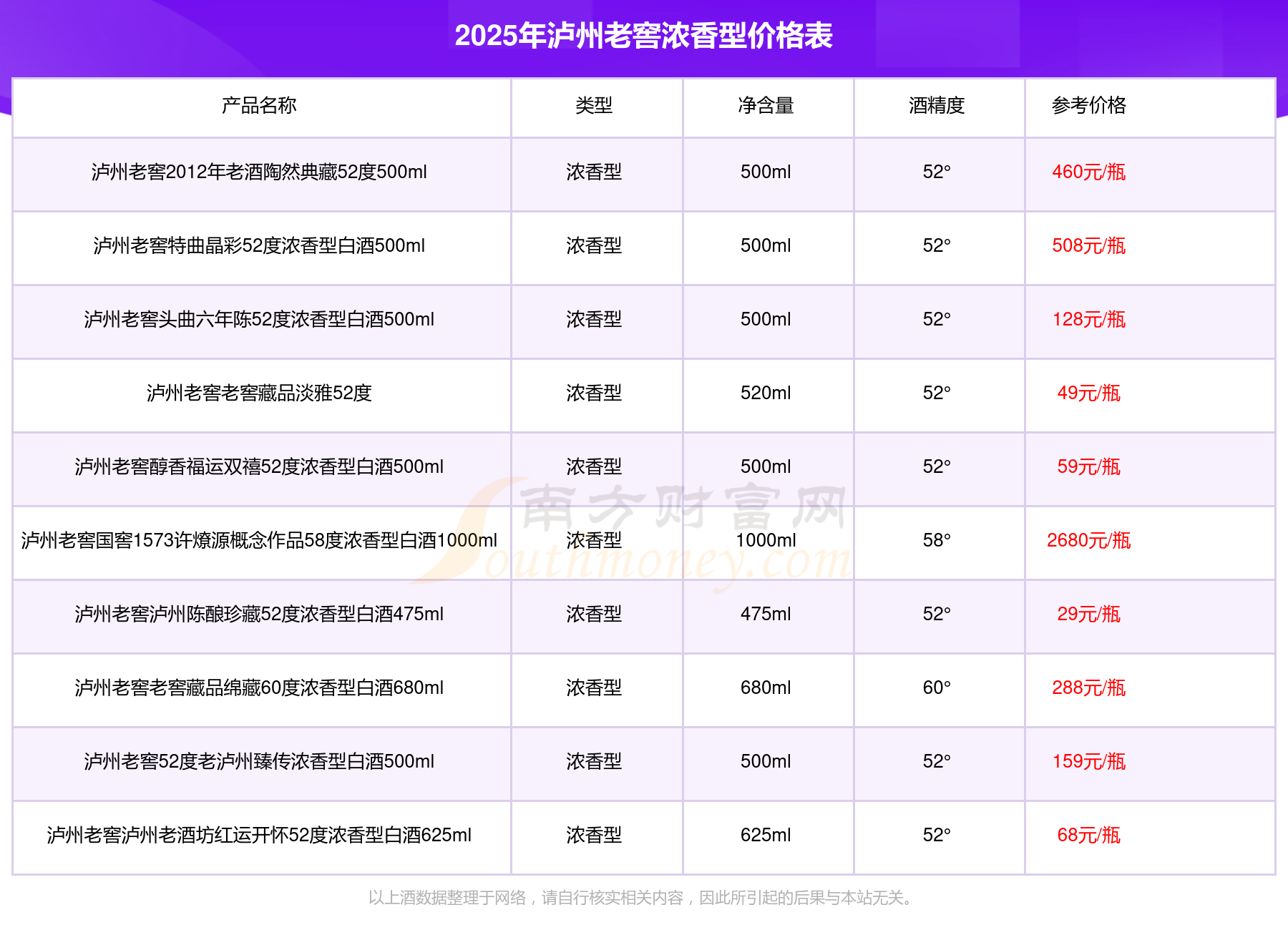Click the 净含量 column header

coord(766,106)
